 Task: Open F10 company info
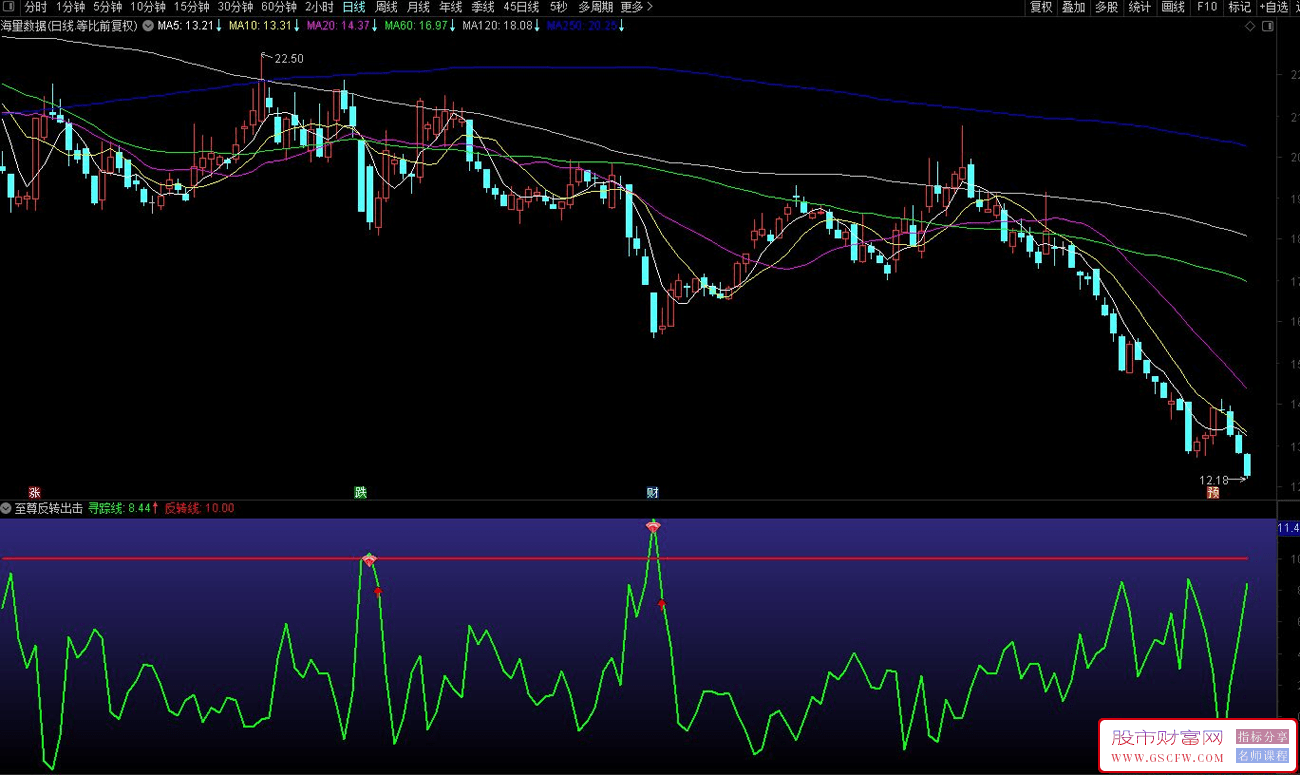[x=1207, y=7]
